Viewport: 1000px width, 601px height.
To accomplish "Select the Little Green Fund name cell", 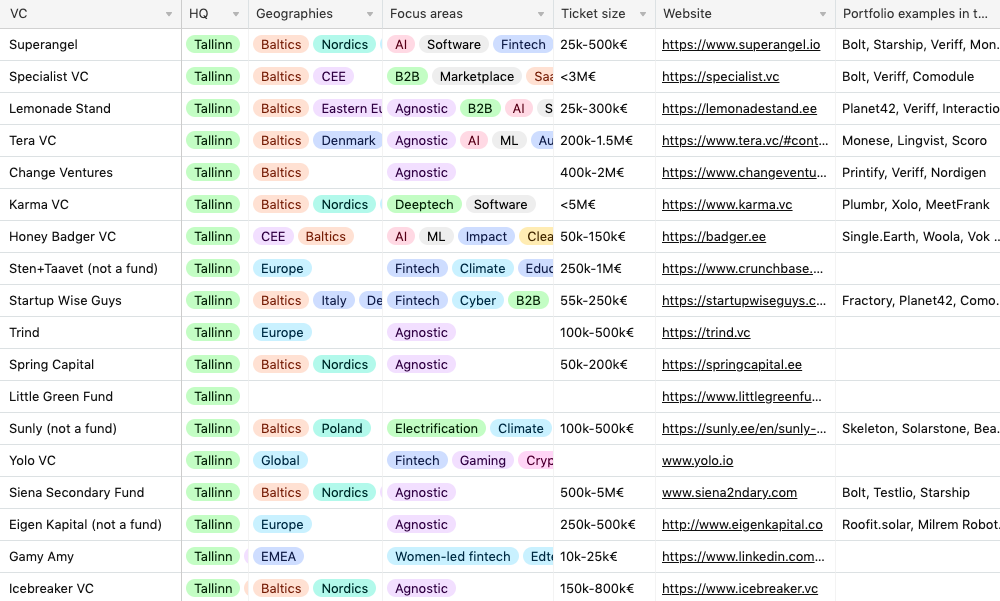I will click(x=91, y=396).
